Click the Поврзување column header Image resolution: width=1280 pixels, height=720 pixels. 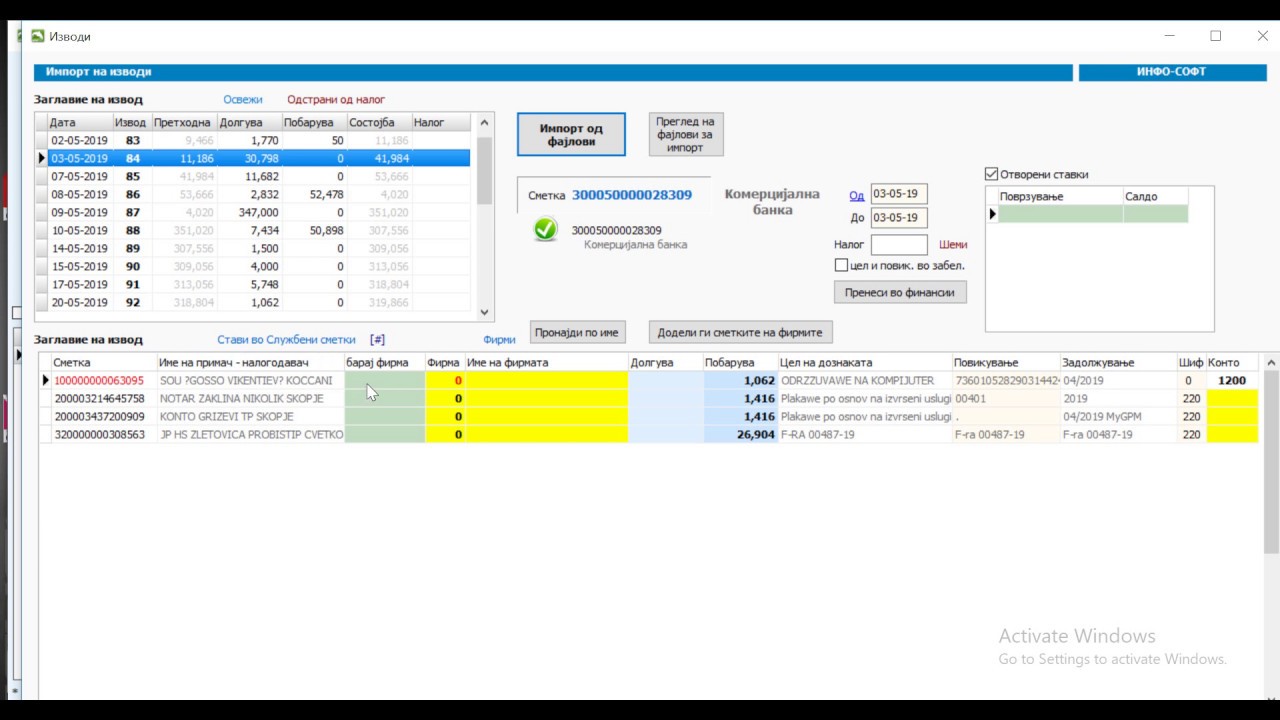pyautogui.click(x=1060, y=197)
